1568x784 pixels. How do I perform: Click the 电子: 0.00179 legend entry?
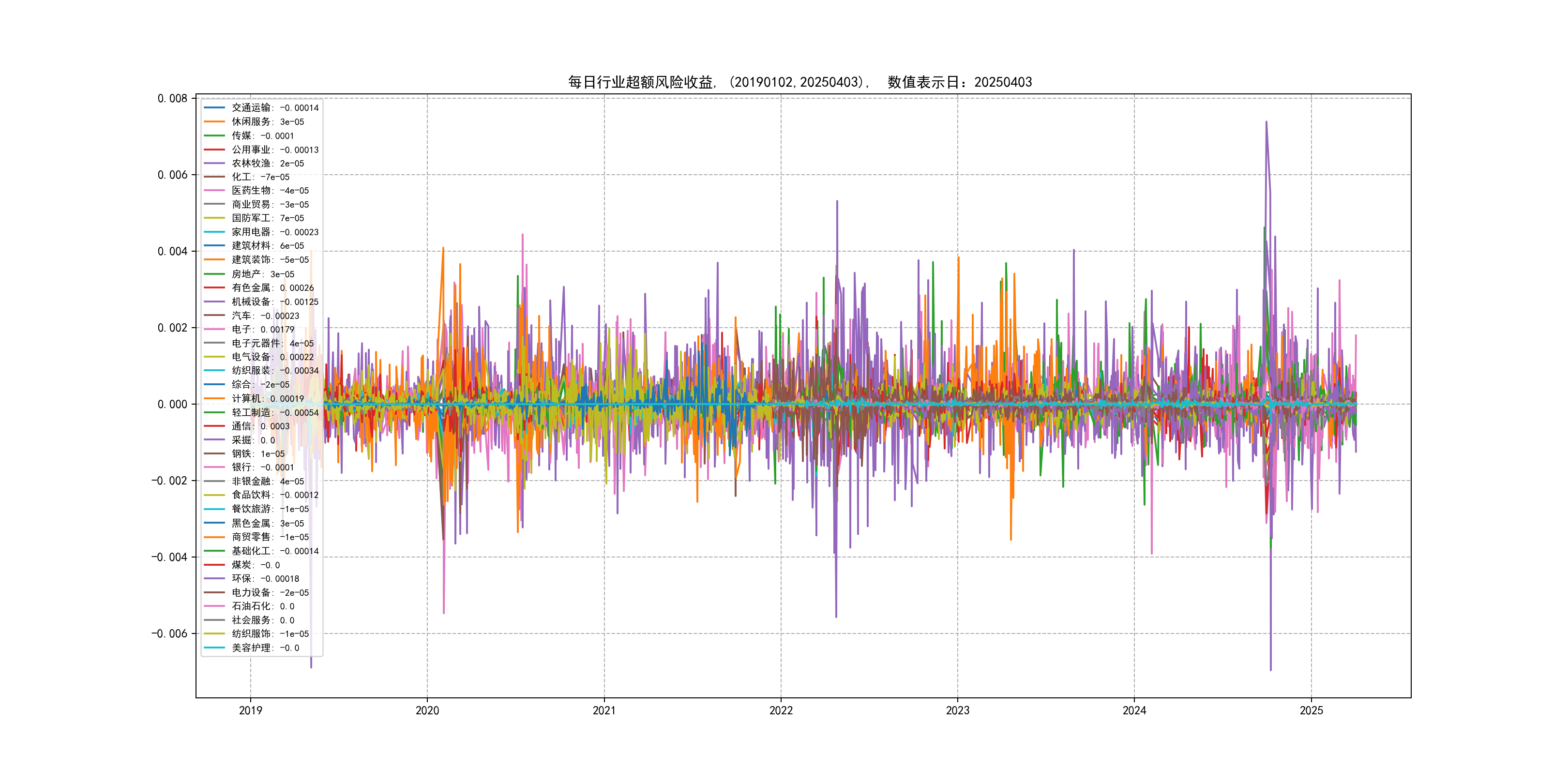tap(262, 329)
